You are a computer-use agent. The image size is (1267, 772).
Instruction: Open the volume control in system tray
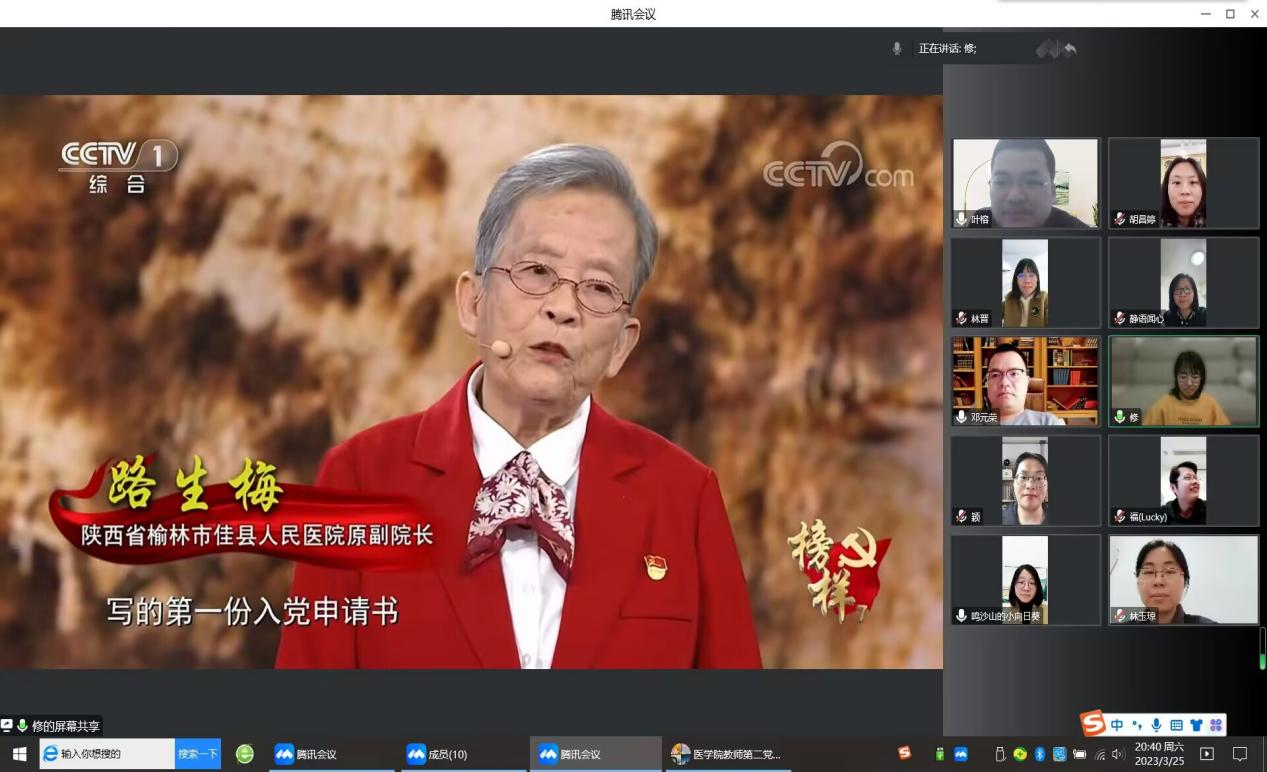tap(1118, 754)
